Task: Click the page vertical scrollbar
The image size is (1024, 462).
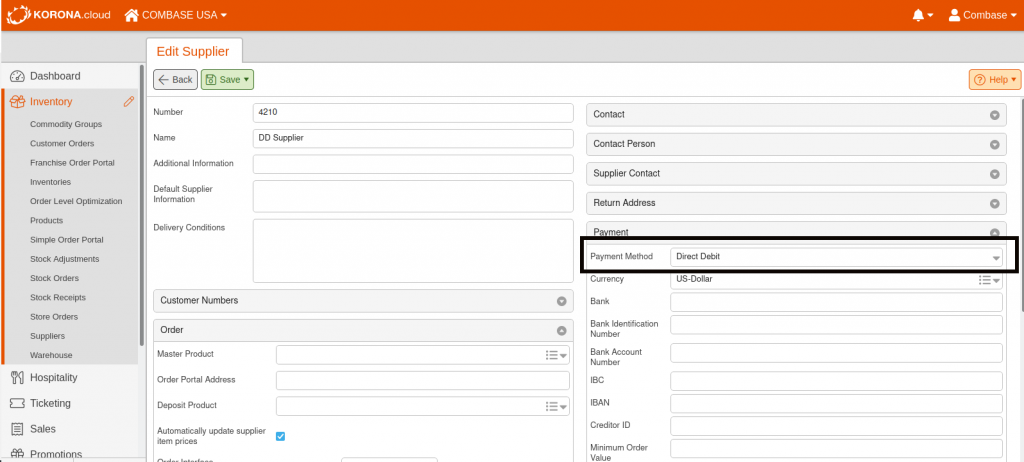Action: [x=1021, y=203]
